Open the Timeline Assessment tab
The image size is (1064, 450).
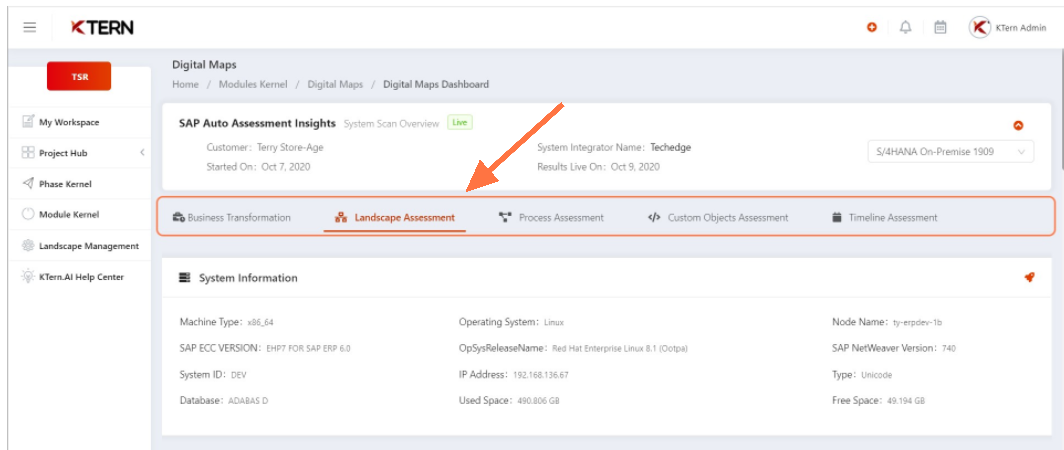point(885,218)
